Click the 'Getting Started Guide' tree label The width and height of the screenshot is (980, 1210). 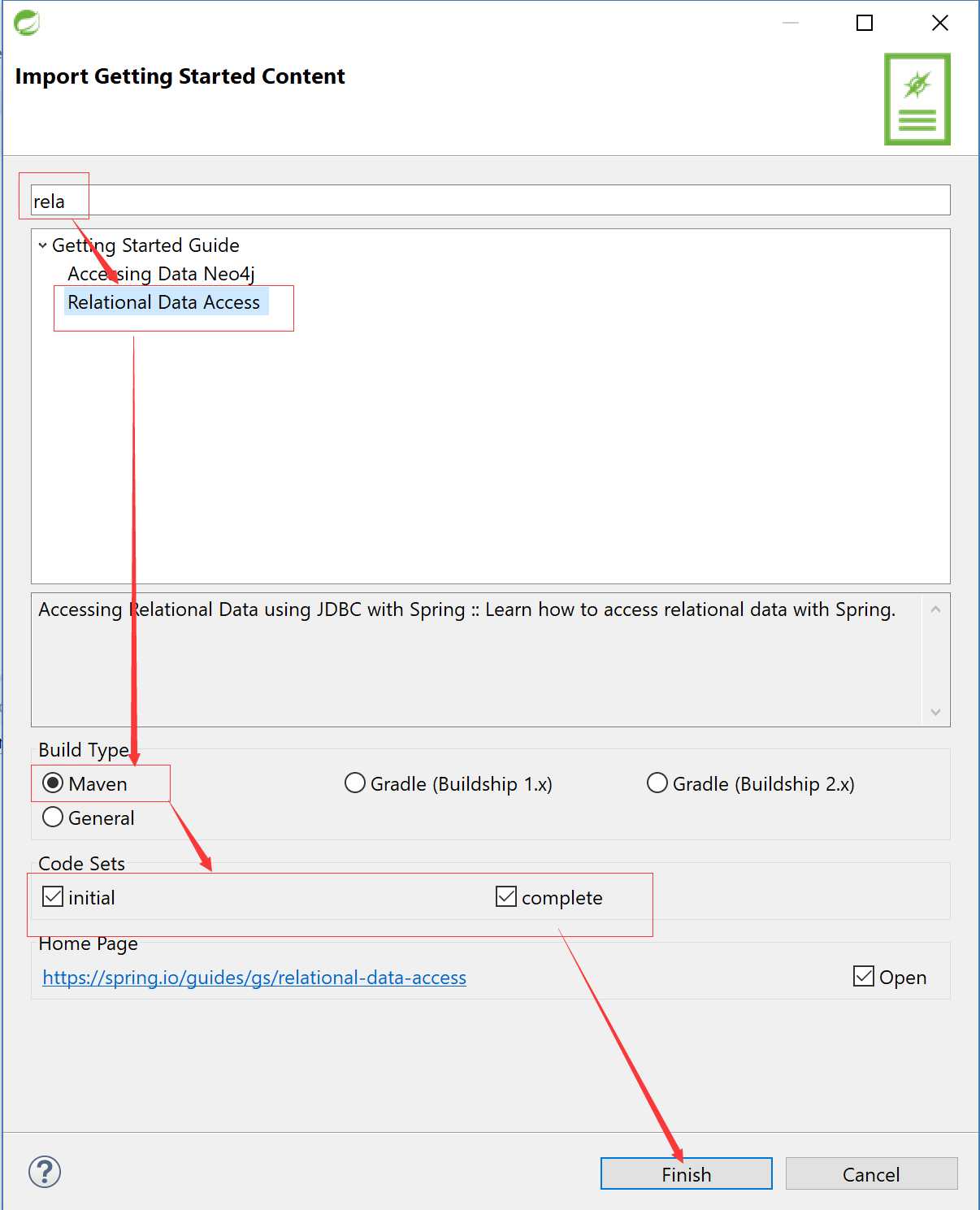click(145, 245)
